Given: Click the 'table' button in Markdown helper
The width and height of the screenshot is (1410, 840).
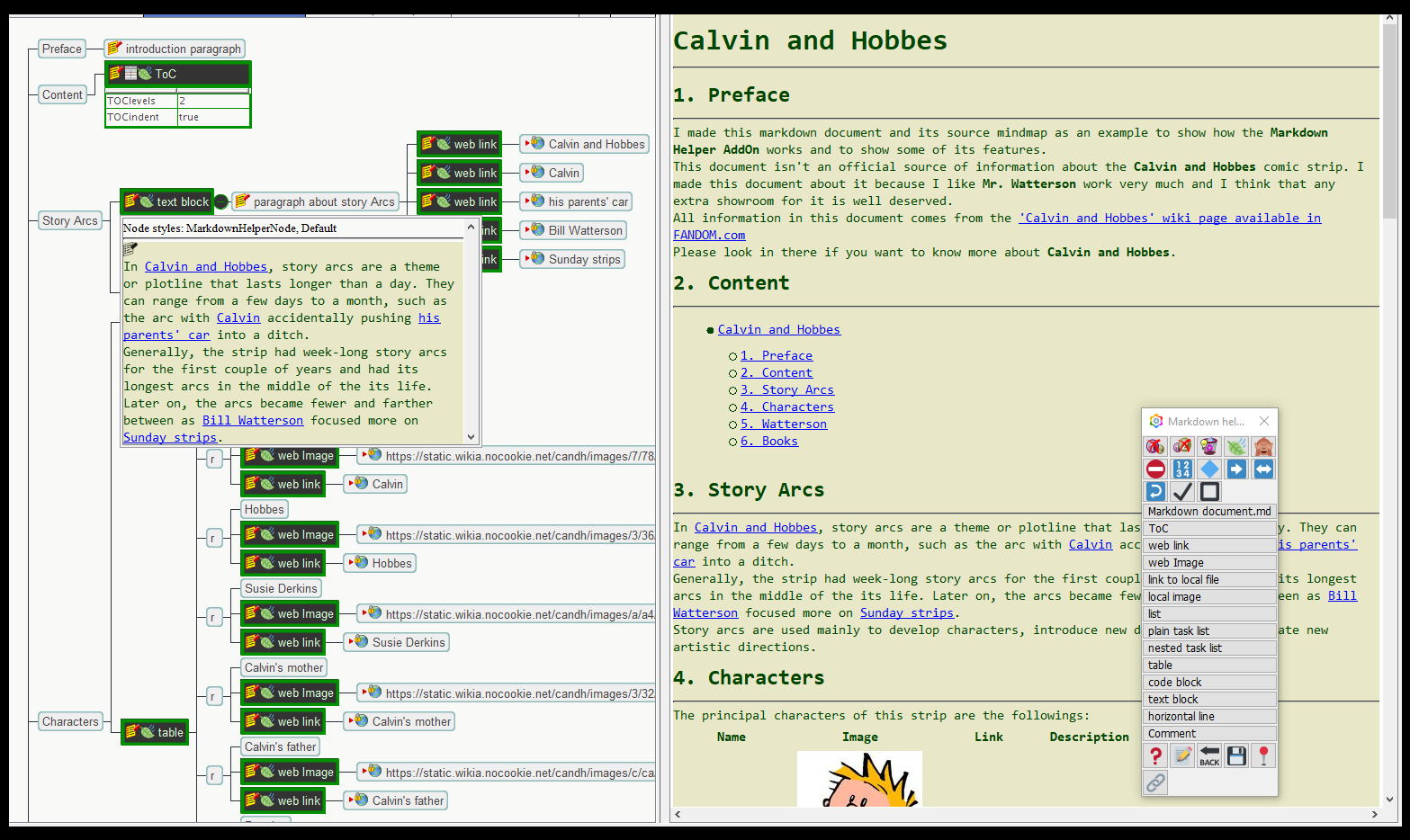Looking at the screenshot, I should pos(1209,666).
